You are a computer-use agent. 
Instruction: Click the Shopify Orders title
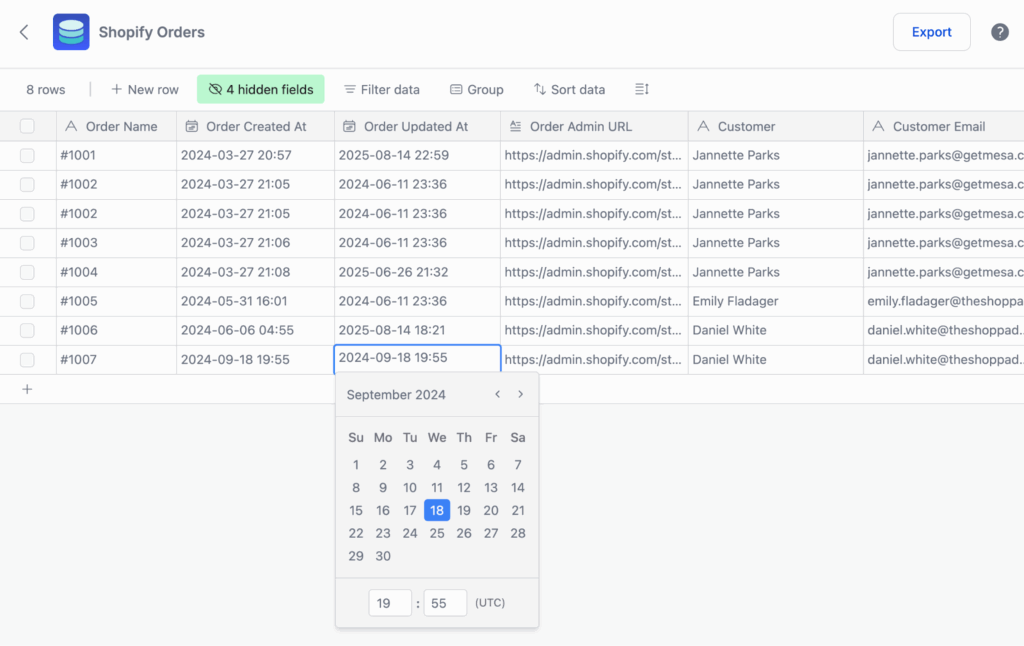[x=152, y=32]
